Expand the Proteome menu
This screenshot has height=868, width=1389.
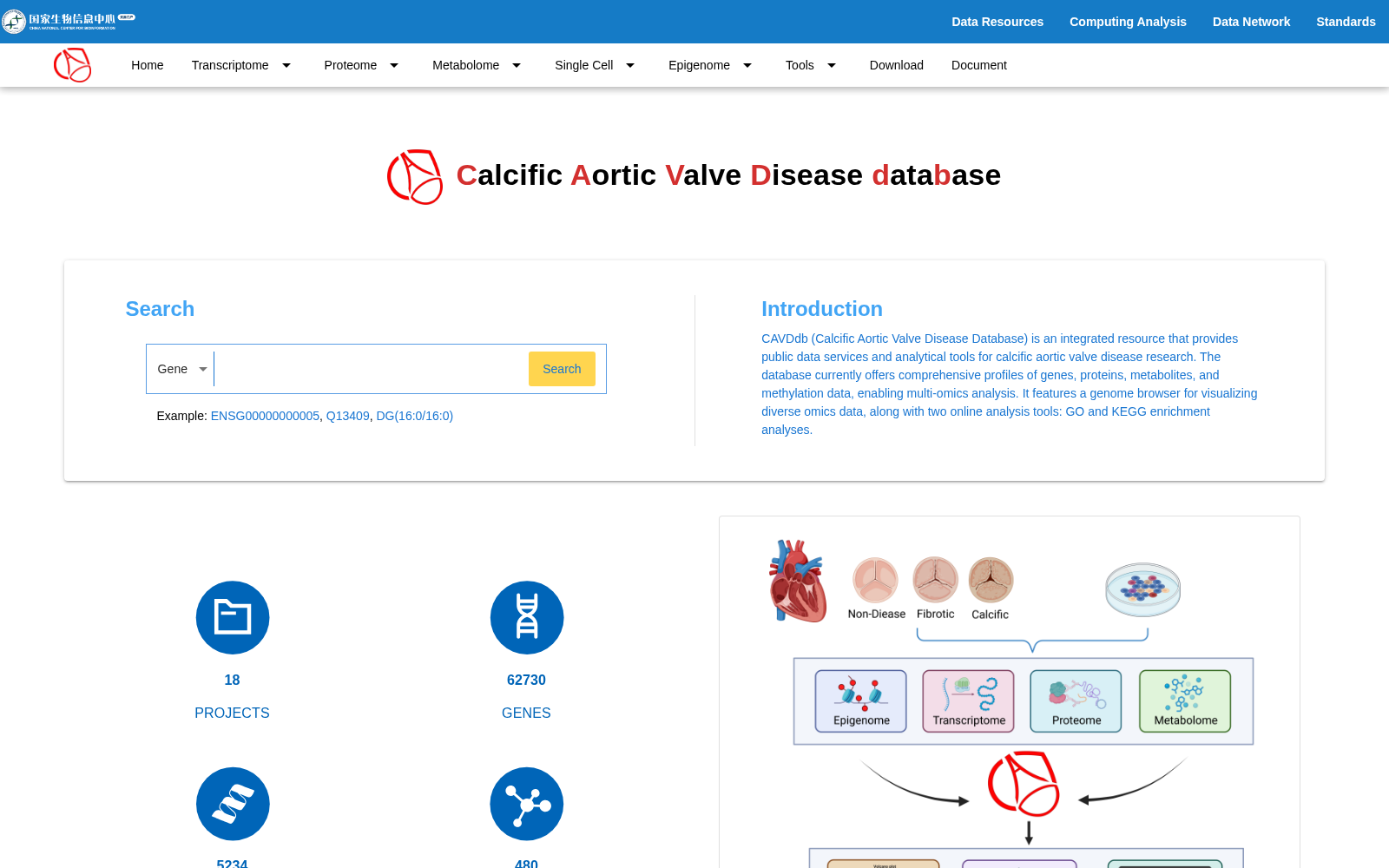(x=361, y=65)
